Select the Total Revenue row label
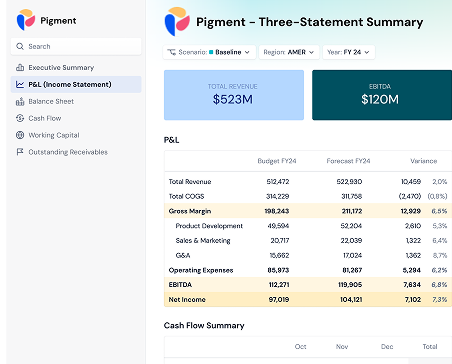452x364 pixels. tap(190, 182)
